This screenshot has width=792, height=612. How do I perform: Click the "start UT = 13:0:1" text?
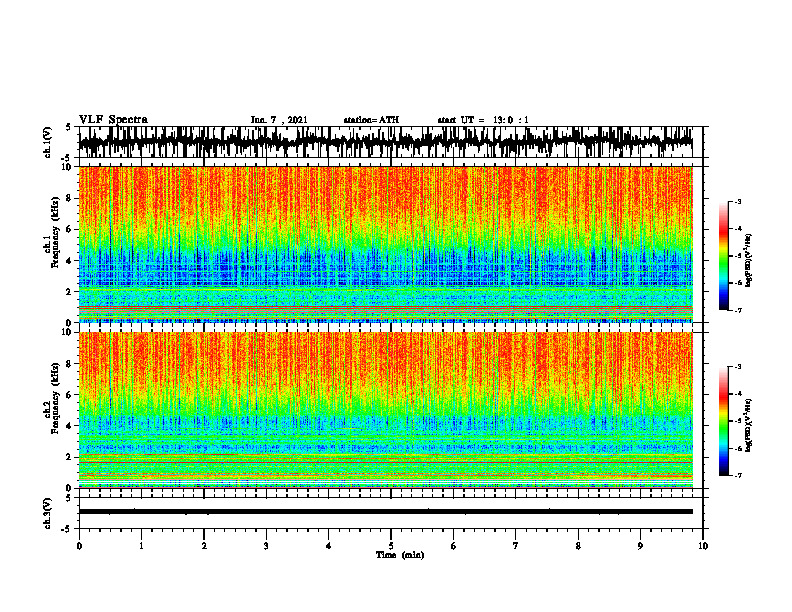click(x=483, y=120)
